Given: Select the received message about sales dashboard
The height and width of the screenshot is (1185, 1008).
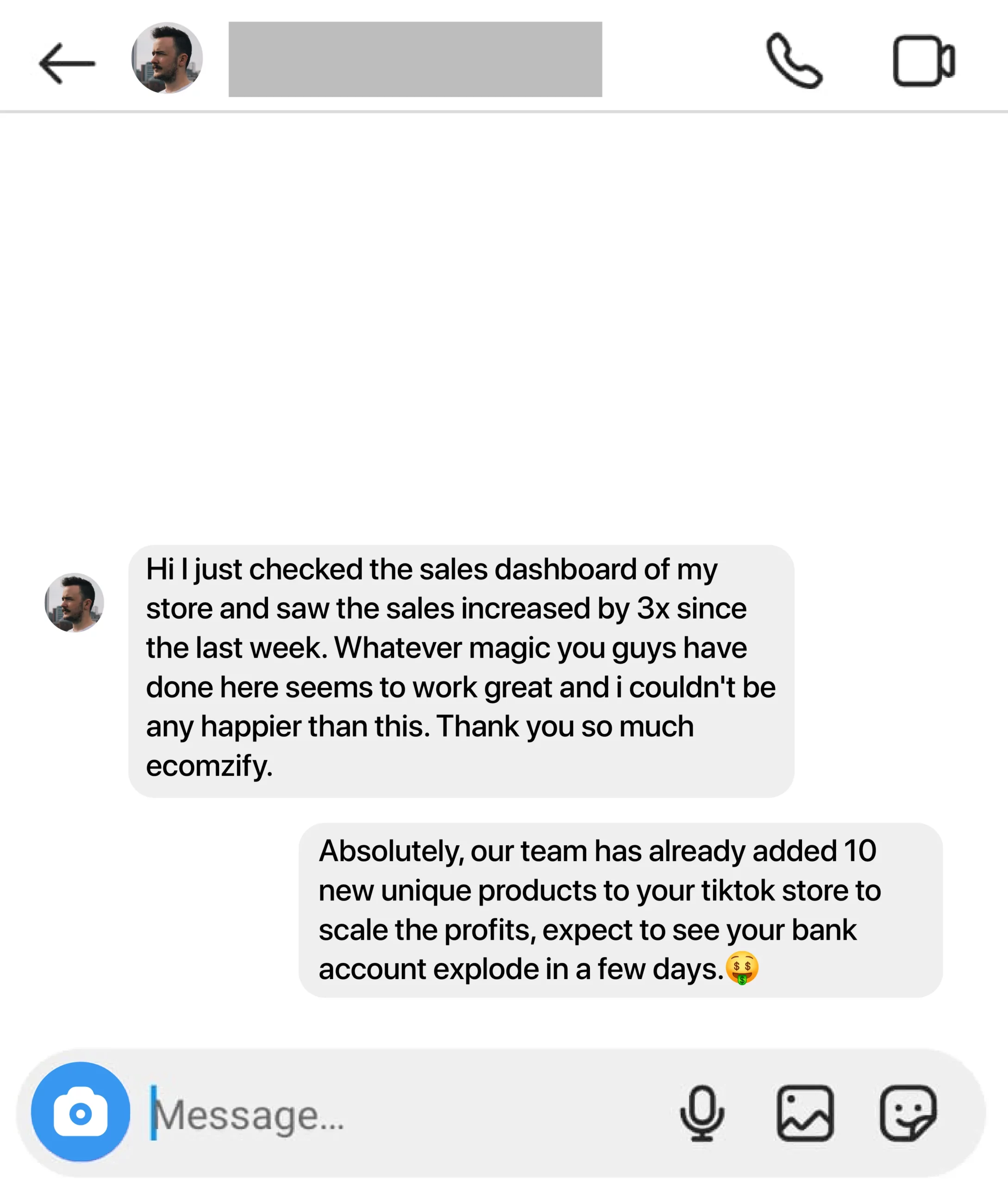Looking at the screenshot, I should tap(461, 671).
